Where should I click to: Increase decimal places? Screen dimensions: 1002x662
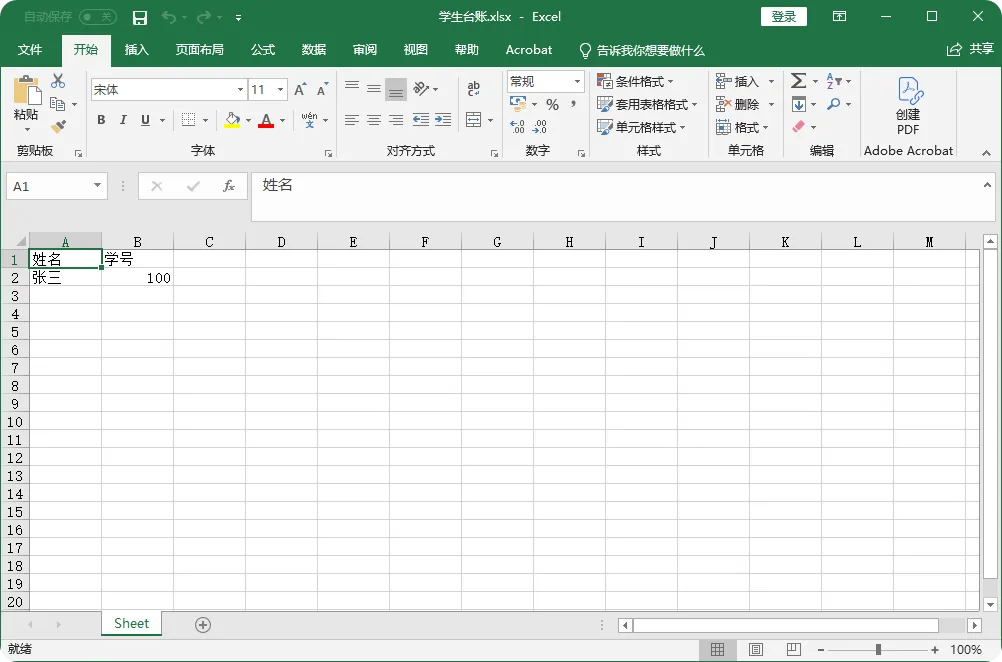click(518, 127)
